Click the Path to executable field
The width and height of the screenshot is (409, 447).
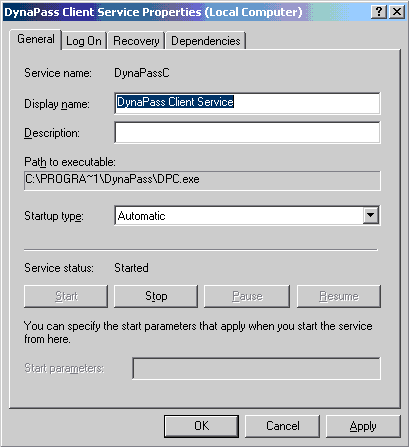click(x=202, y=180)
